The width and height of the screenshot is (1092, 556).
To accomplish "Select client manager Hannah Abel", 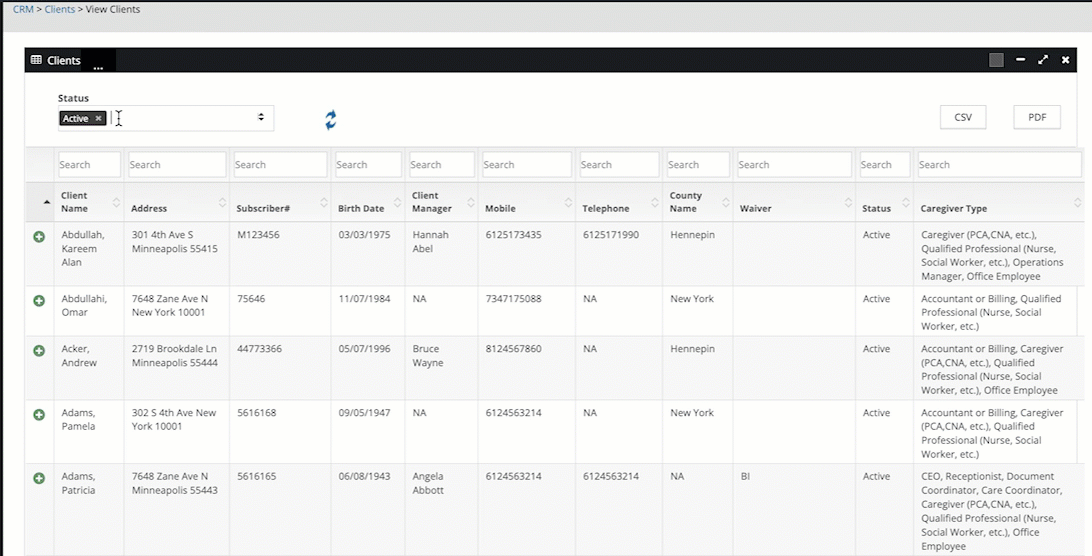I will point(430,242).
